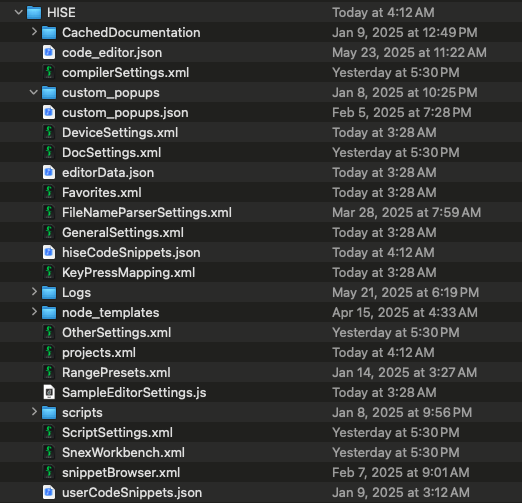522x503 pixels.
Task: Select the hiseCodeSnippets.json file name
Action: click(131, 253)
